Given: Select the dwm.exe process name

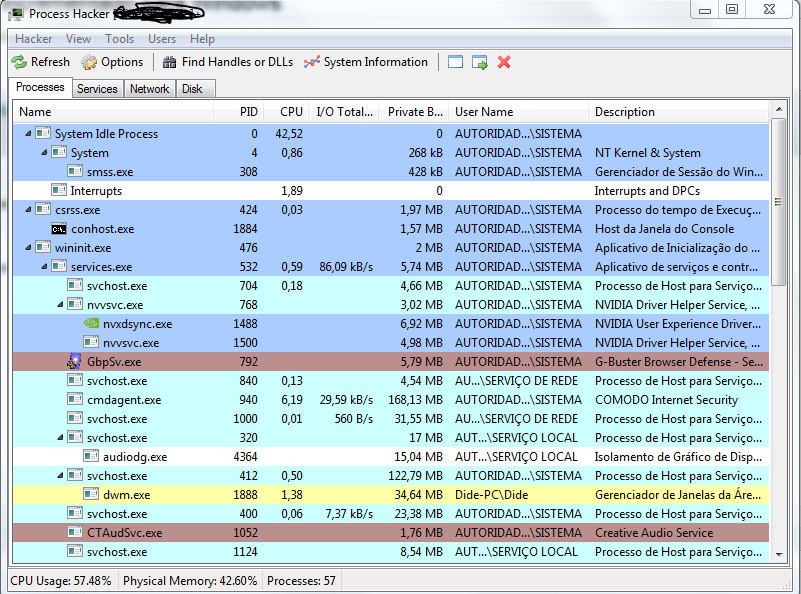Looking at the screenshot, I should 126,495.
